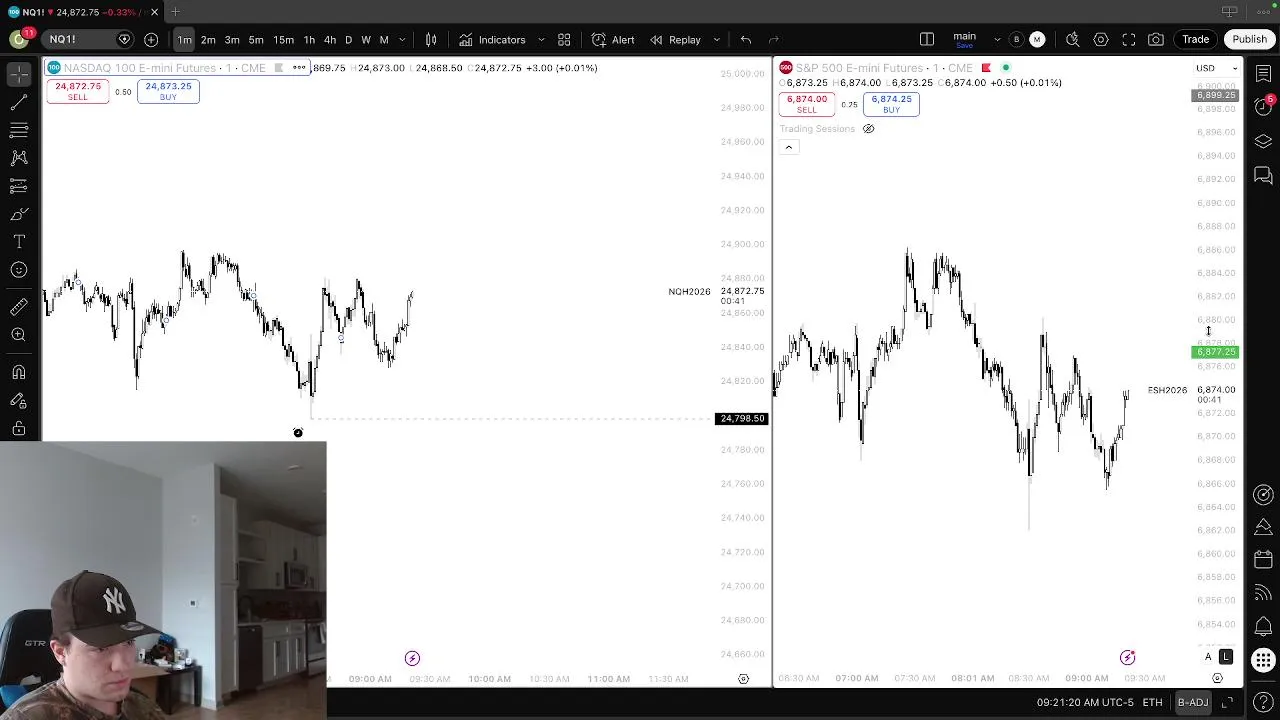Screen dimensions: 1280x720
Task: Open the indicator templates grid
Action: [x=564, y=40]
